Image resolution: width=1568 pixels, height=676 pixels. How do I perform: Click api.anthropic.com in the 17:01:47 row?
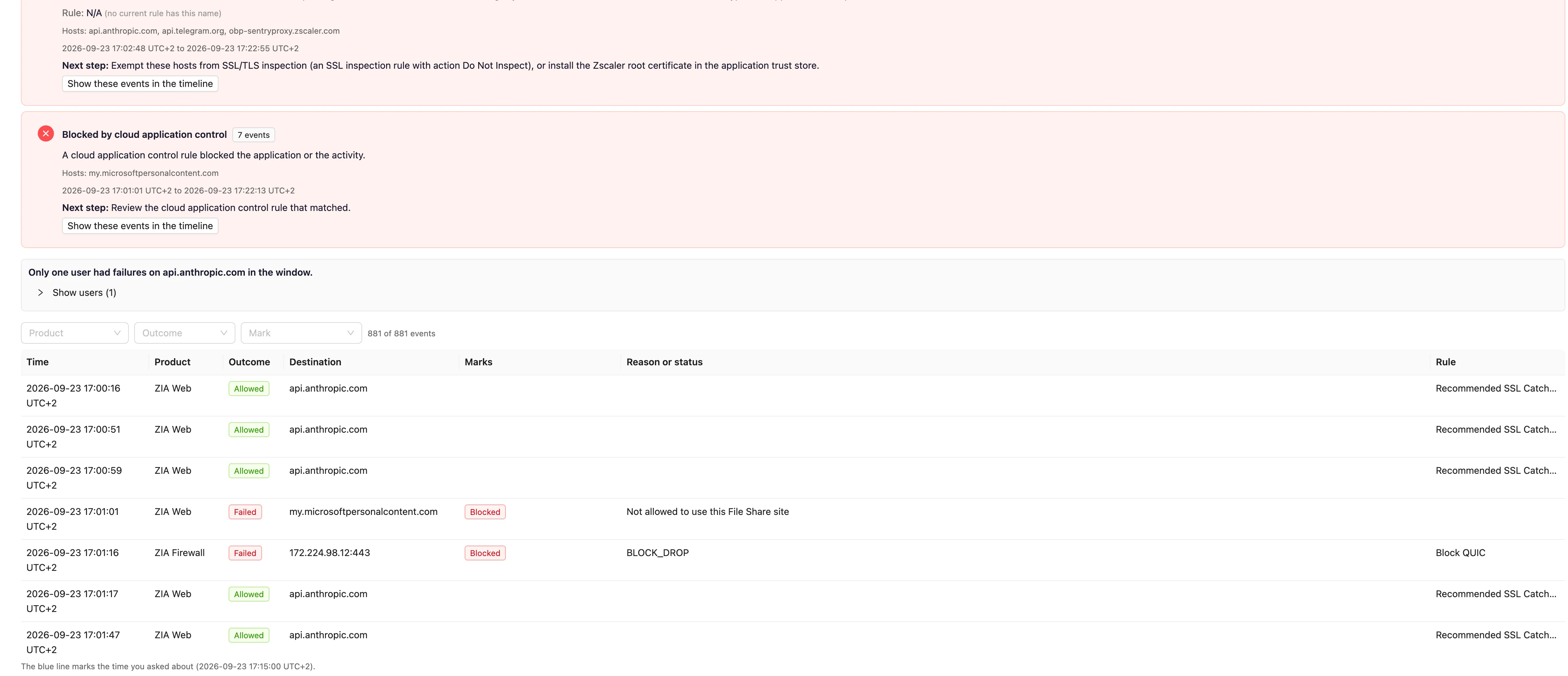[328, 635]
